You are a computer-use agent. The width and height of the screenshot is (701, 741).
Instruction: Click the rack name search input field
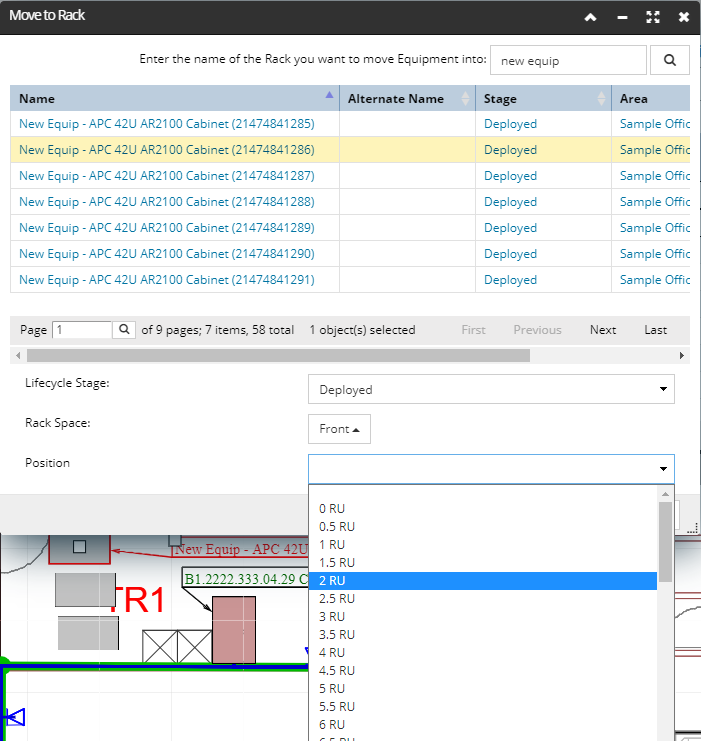click(568, 60)
